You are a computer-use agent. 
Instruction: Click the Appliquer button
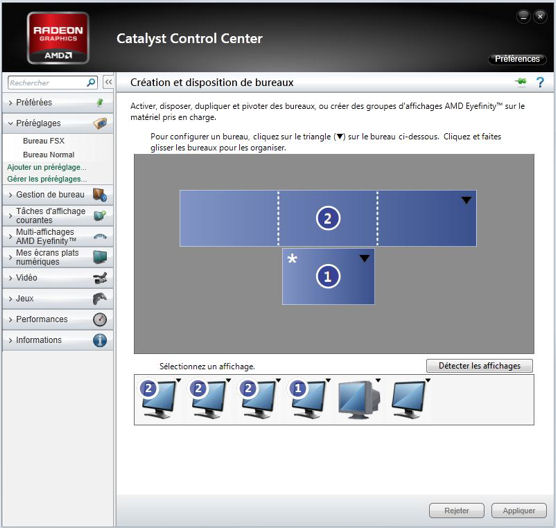(x=519, y=511)
